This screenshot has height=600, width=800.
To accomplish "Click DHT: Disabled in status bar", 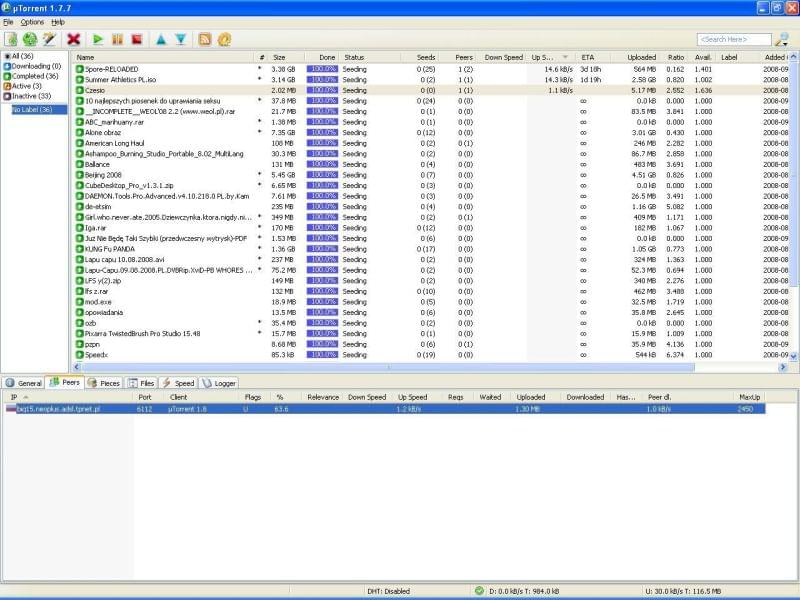I will (x=388, y=591).
